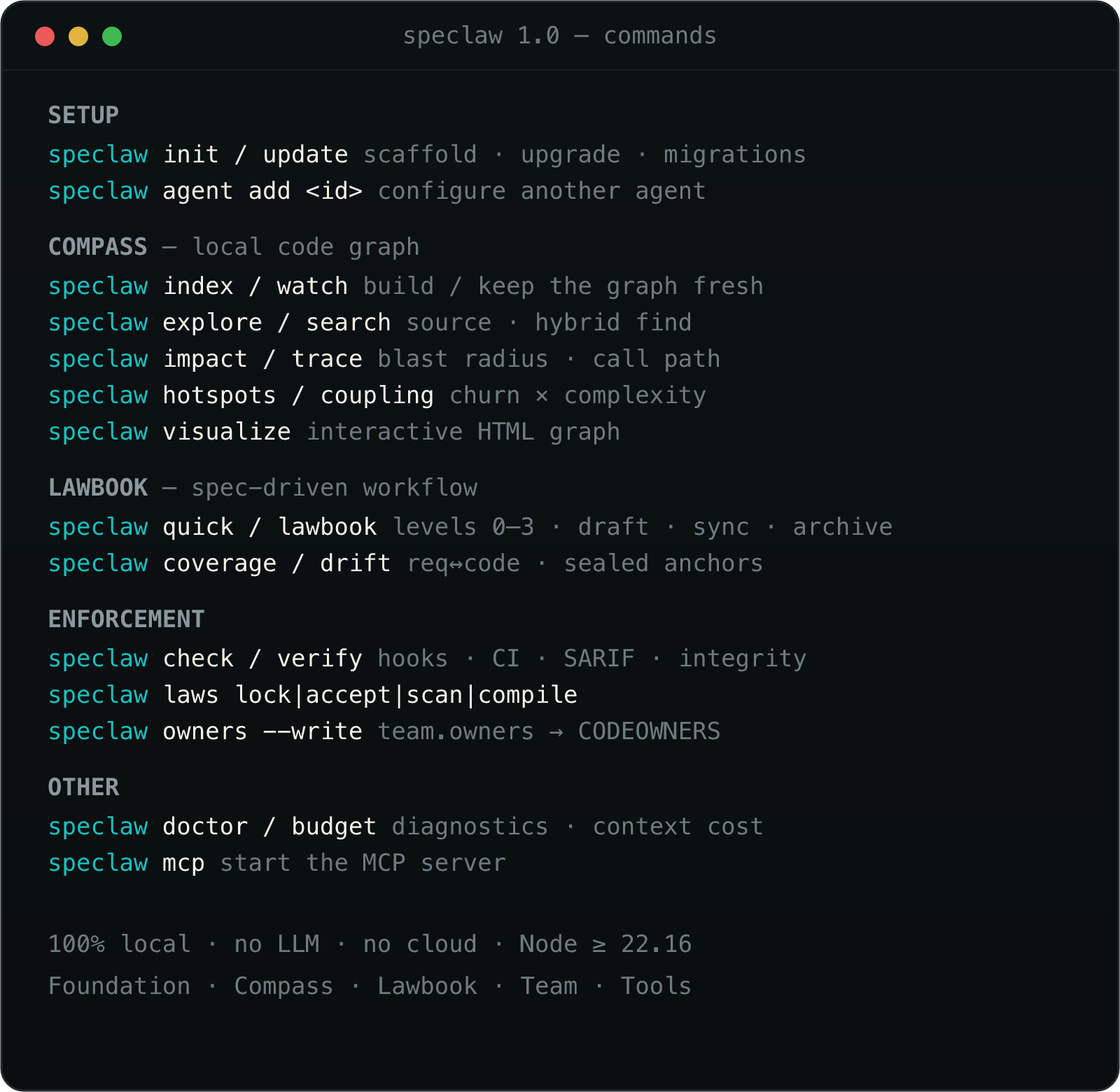Click 'build / keep the graph fresh' text
This screenshot has width=1120, height=1092.
click(563, 286)
